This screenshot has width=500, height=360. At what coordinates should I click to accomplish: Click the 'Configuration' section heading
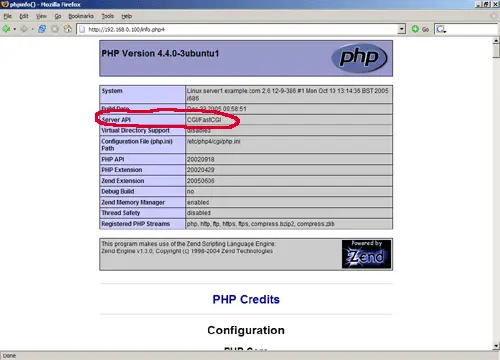point(246,330)
